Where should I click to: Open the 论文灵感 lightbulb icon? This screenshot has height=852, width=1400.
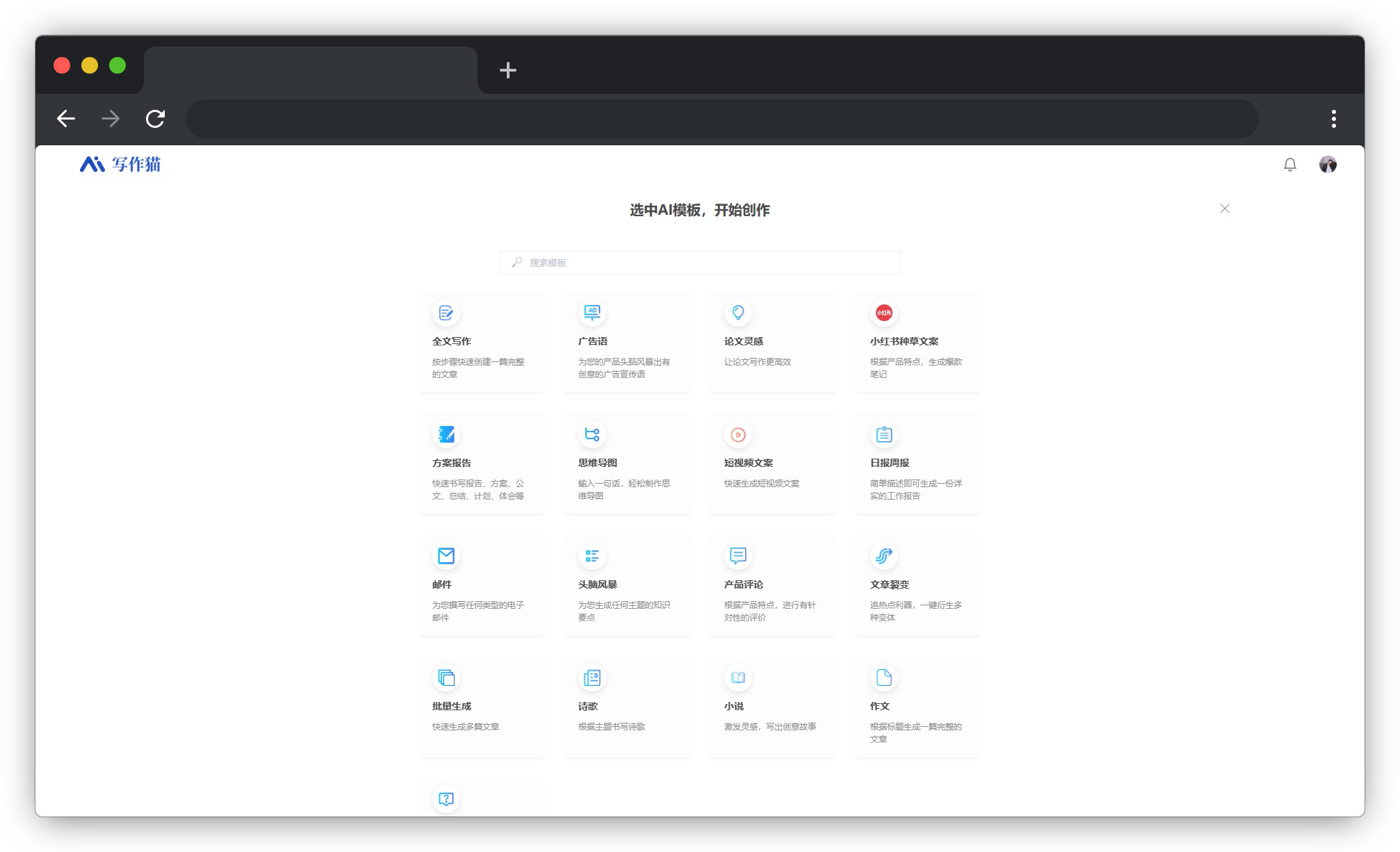coord(738,313)
